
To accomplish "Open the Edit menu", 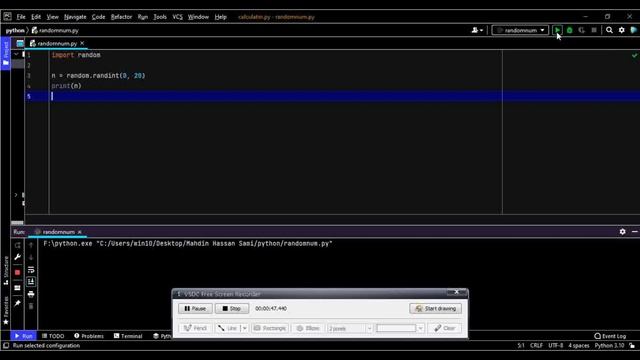I will [36, 17].
